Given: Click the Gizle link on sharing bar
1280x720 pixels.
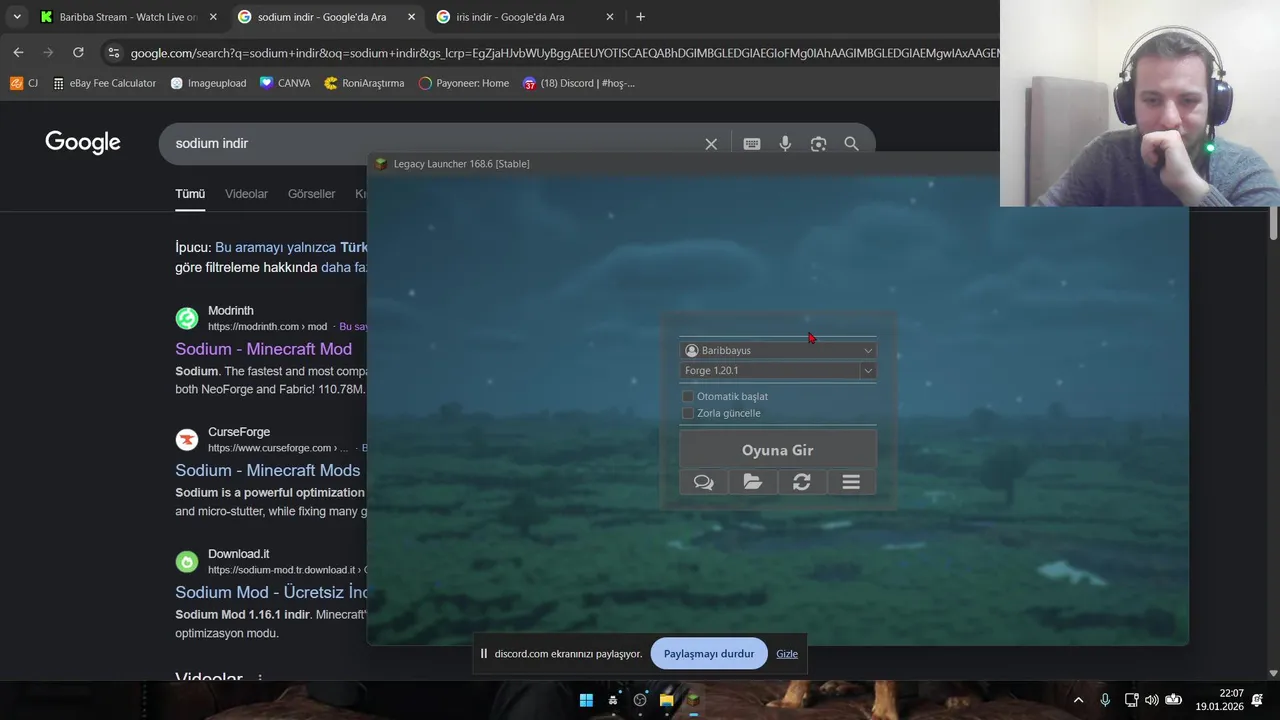Looking at the screenshot, I should 787,654.
